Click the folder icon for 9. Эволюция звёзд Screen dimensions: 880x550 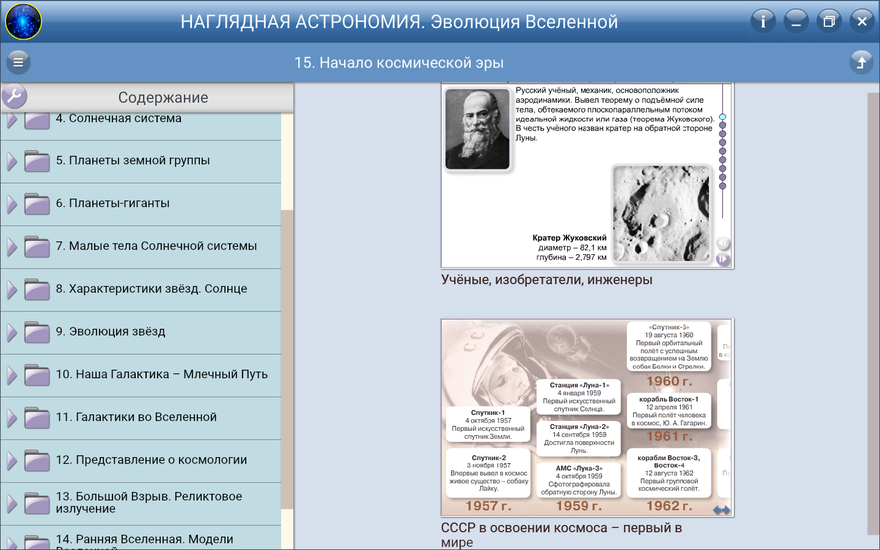click(x=37, y=332)
